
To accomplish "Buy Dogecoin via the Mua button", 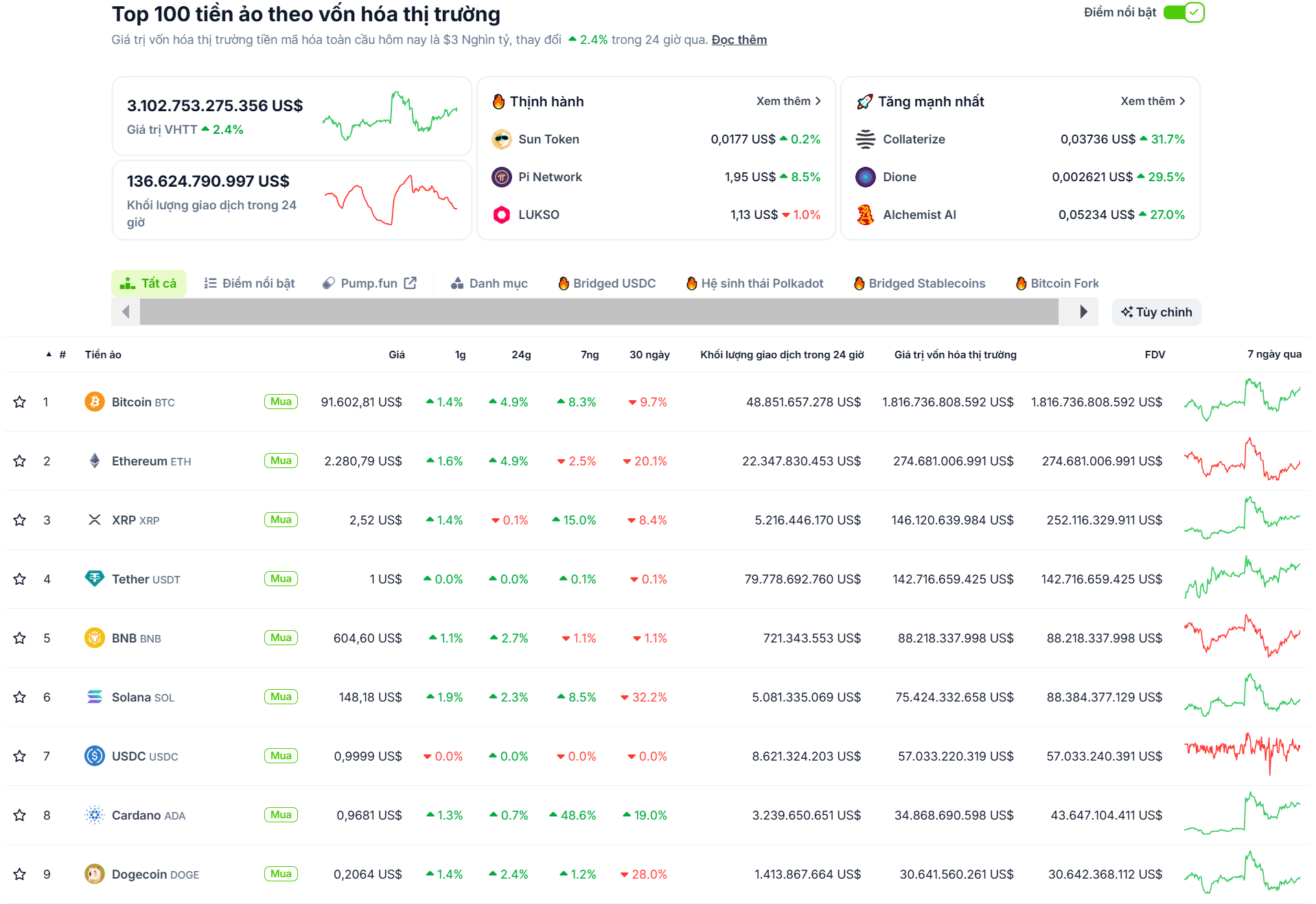I will (281, 874).
